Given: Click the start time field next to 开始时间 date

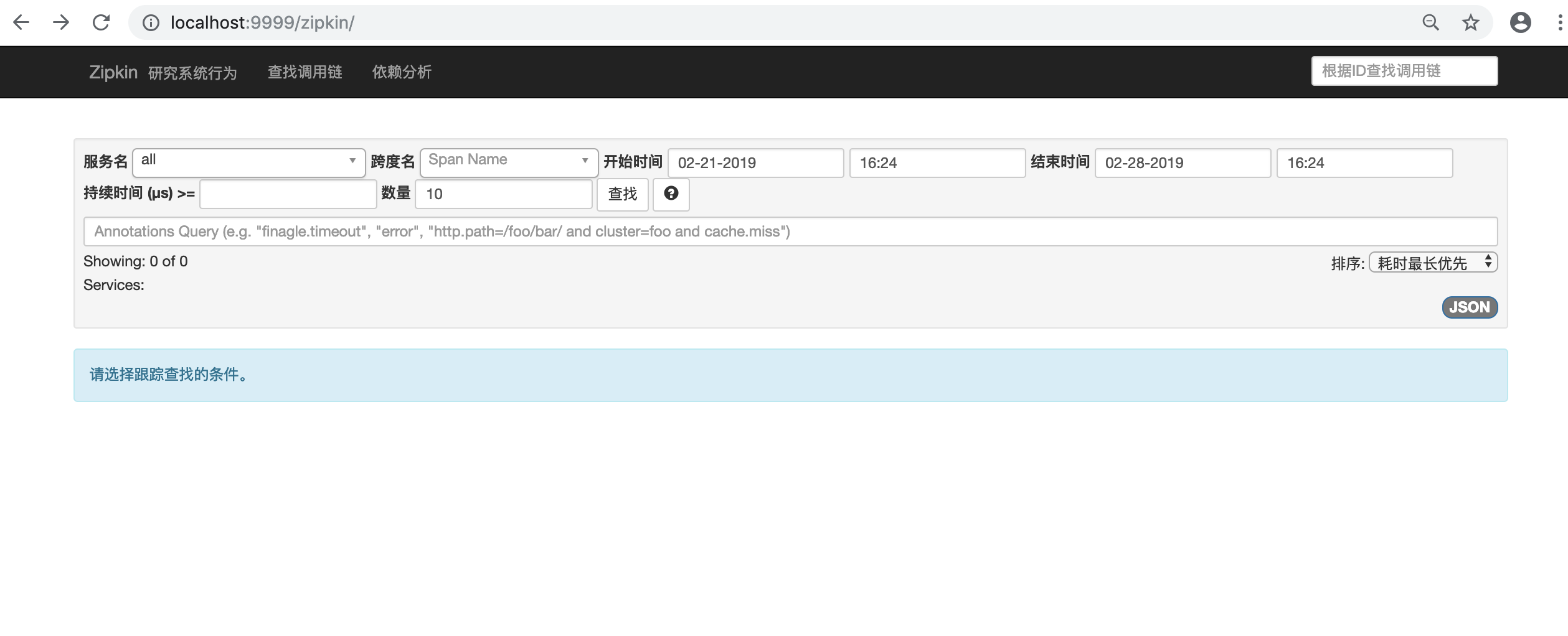Looking at the screenshot, I should (x=938, y=163).
